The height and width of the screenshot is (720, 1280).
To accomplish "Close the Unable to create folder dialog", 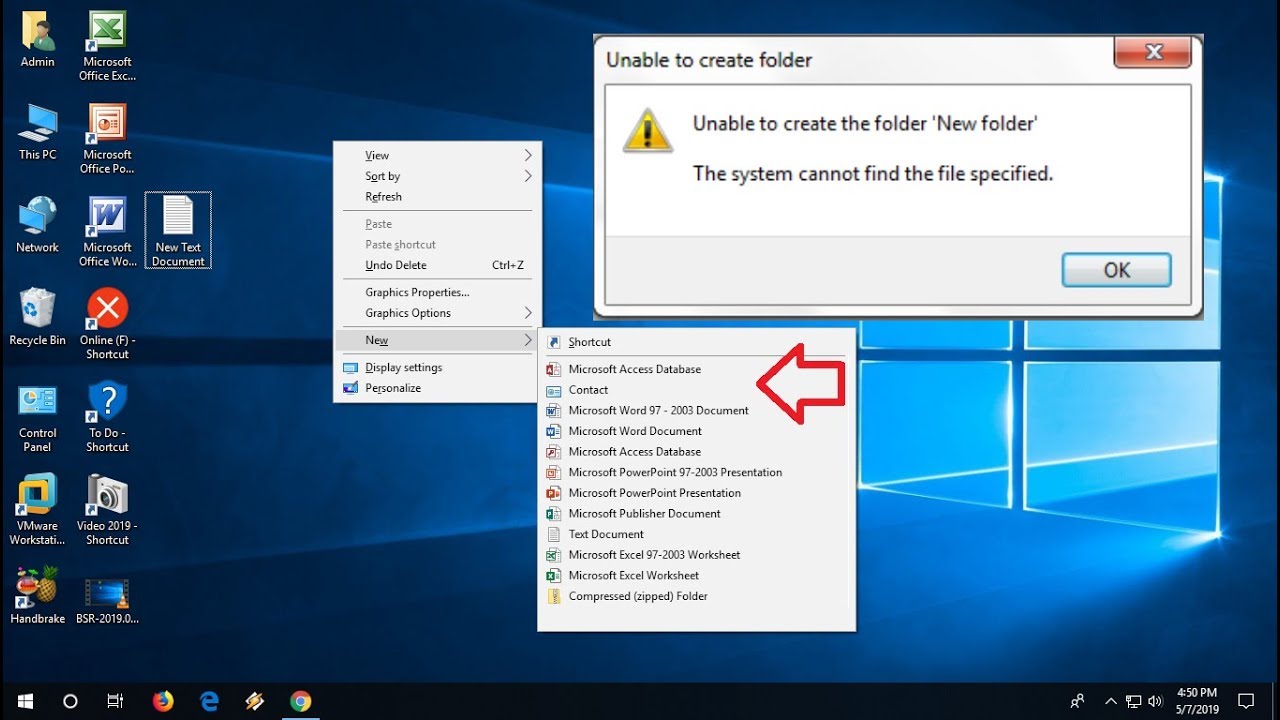I will point(1153,53).
